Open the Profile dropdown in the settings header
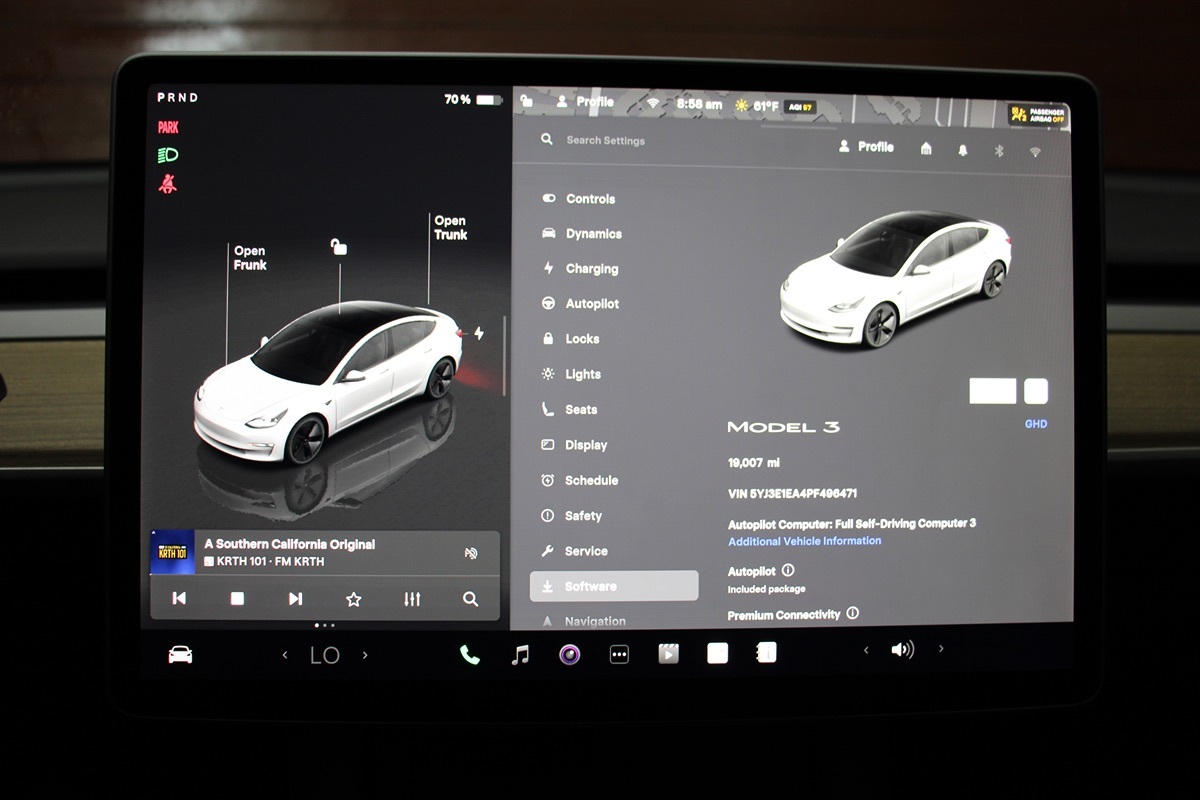This screenshot has height=800, width=1200. pyautogui.click(x=866, y=147)
